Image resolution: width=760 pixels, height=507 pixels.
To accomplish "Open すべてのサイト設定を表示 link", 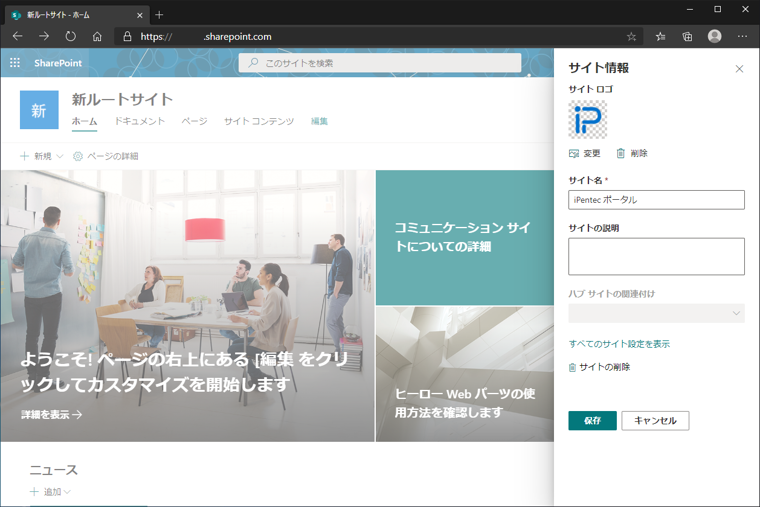I will pyautogui.click(x=619, y=344).
